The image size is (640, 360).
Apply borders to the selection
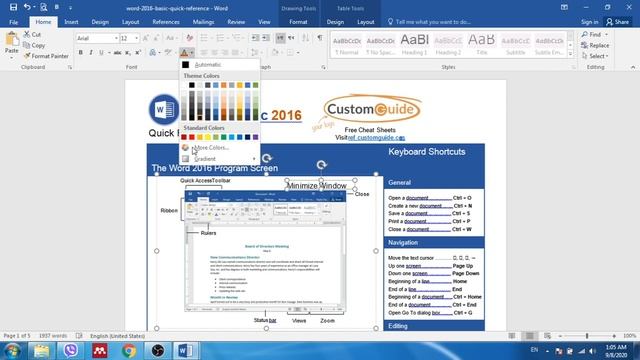click(290, 52)
